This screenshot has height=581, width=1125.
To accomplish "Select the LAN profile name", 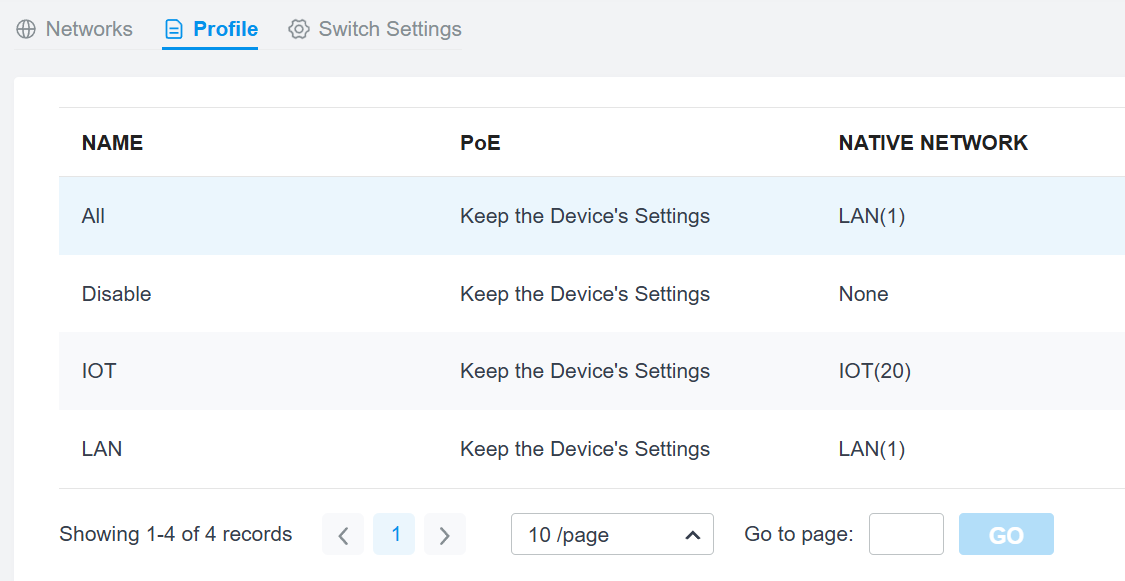I will (102, 449).
